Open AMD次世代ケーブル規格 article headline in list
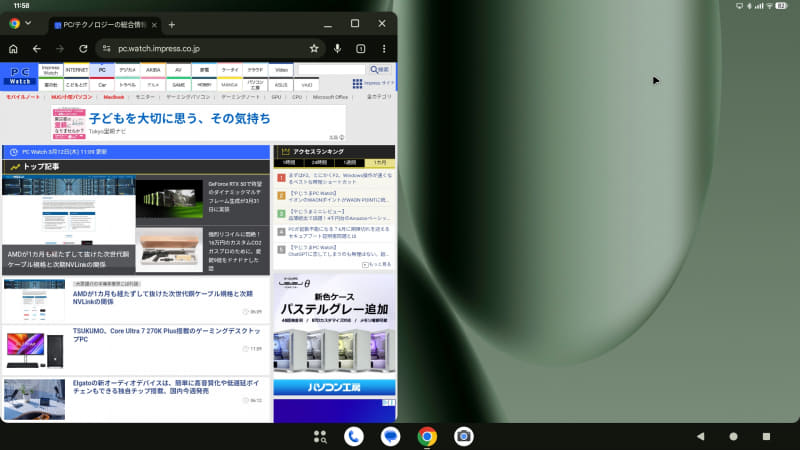 (x=163, y=297)
